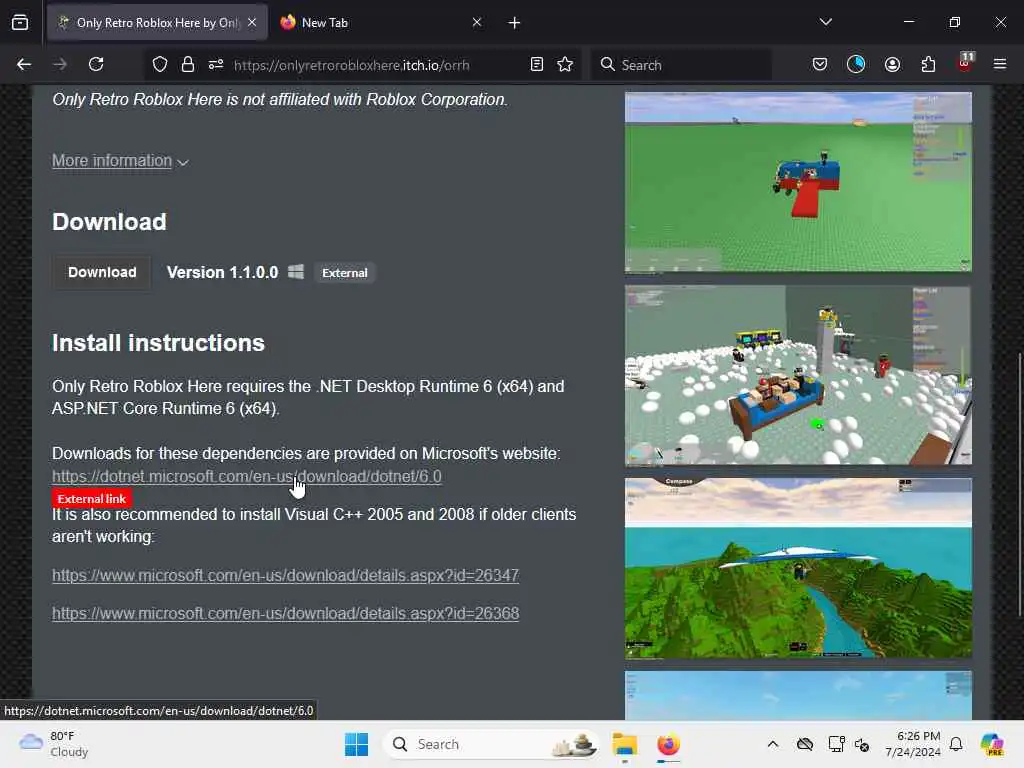The image size is (1024, 768).
Task: Click the forward navigation arrow
Action: [x=60, y=64]
